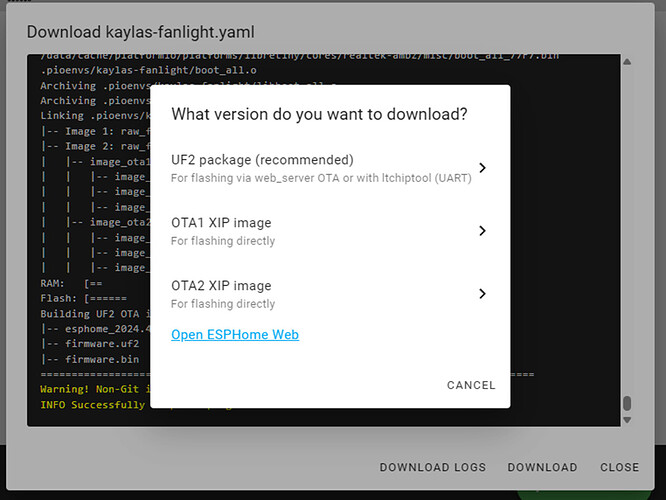The height and width of the screenshot is (500, 666).
Task: Click the 'firmware.uf2' line in the log
Action: 90,344
